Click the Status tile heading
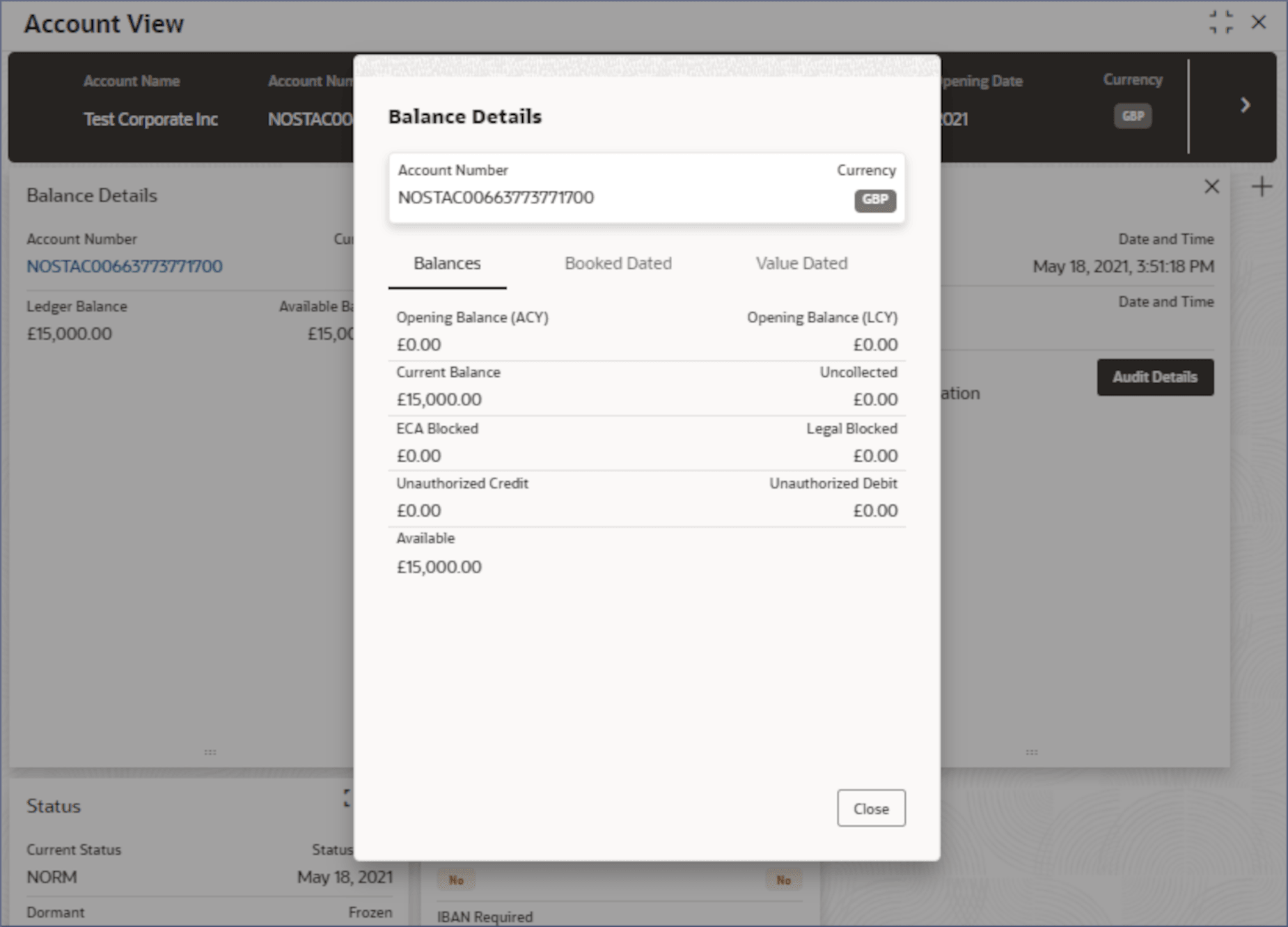Image resolution: width=1288 pixels, height=927 pixels. click(54, 807)
